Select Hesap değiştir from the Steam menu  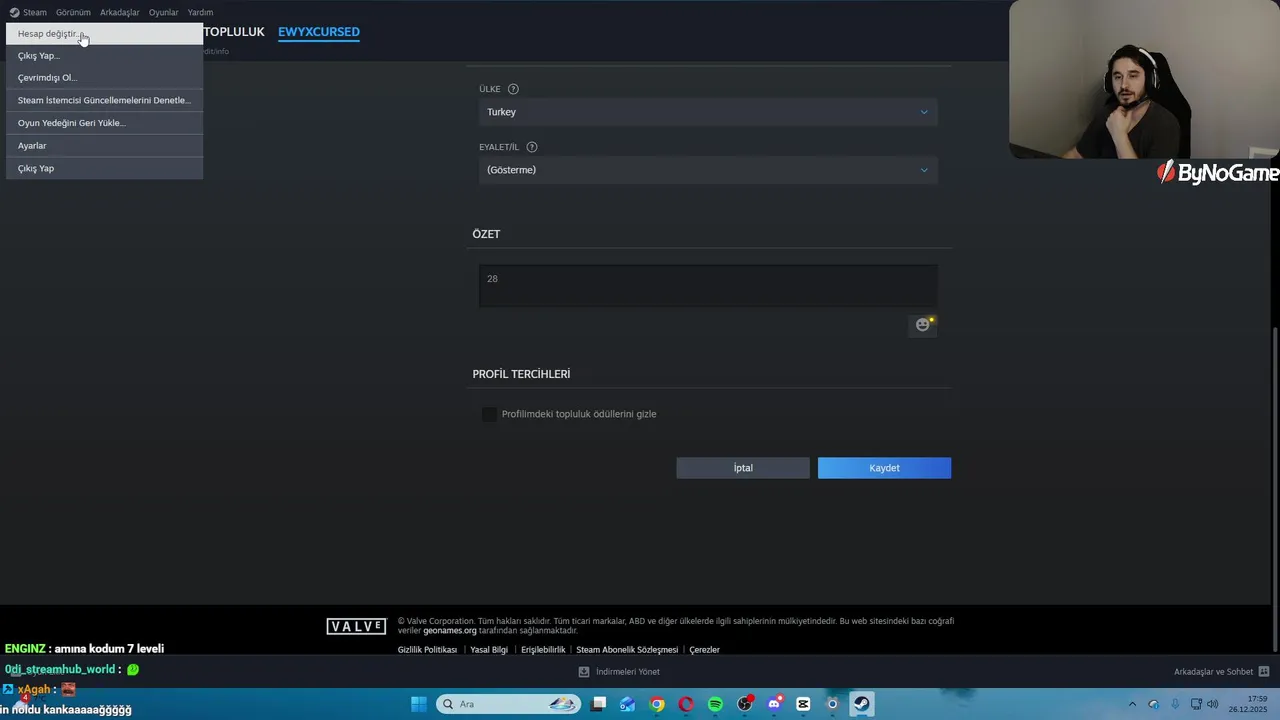click(x=104, y=34)
